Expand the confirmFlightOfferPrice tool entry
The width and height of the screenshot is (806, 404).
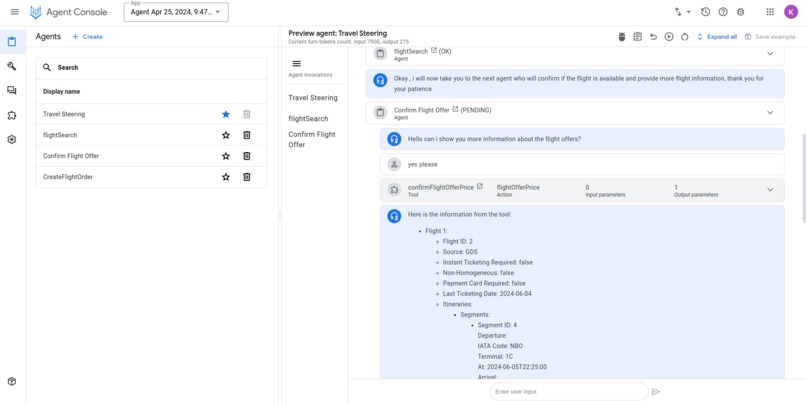770,190
